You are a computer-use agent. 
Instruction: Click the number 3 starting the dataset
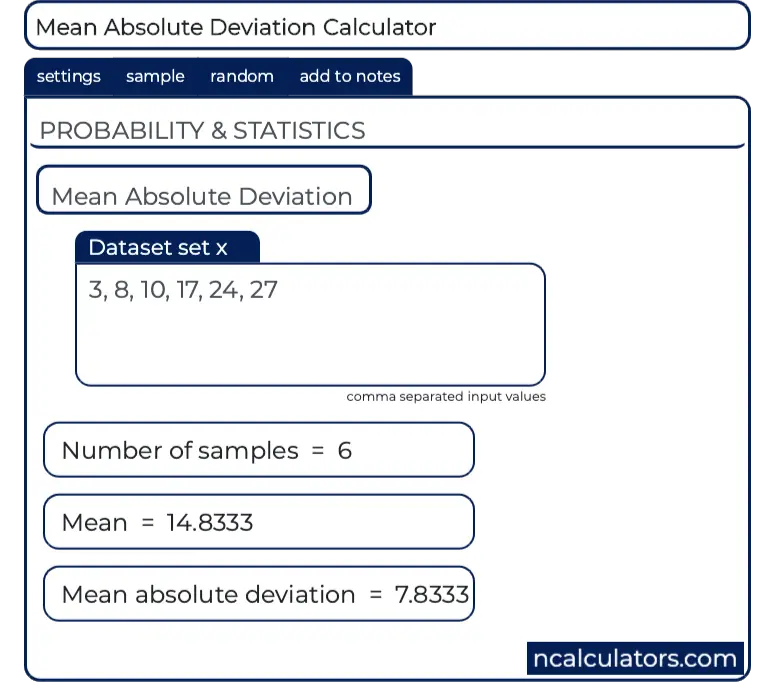95,291
